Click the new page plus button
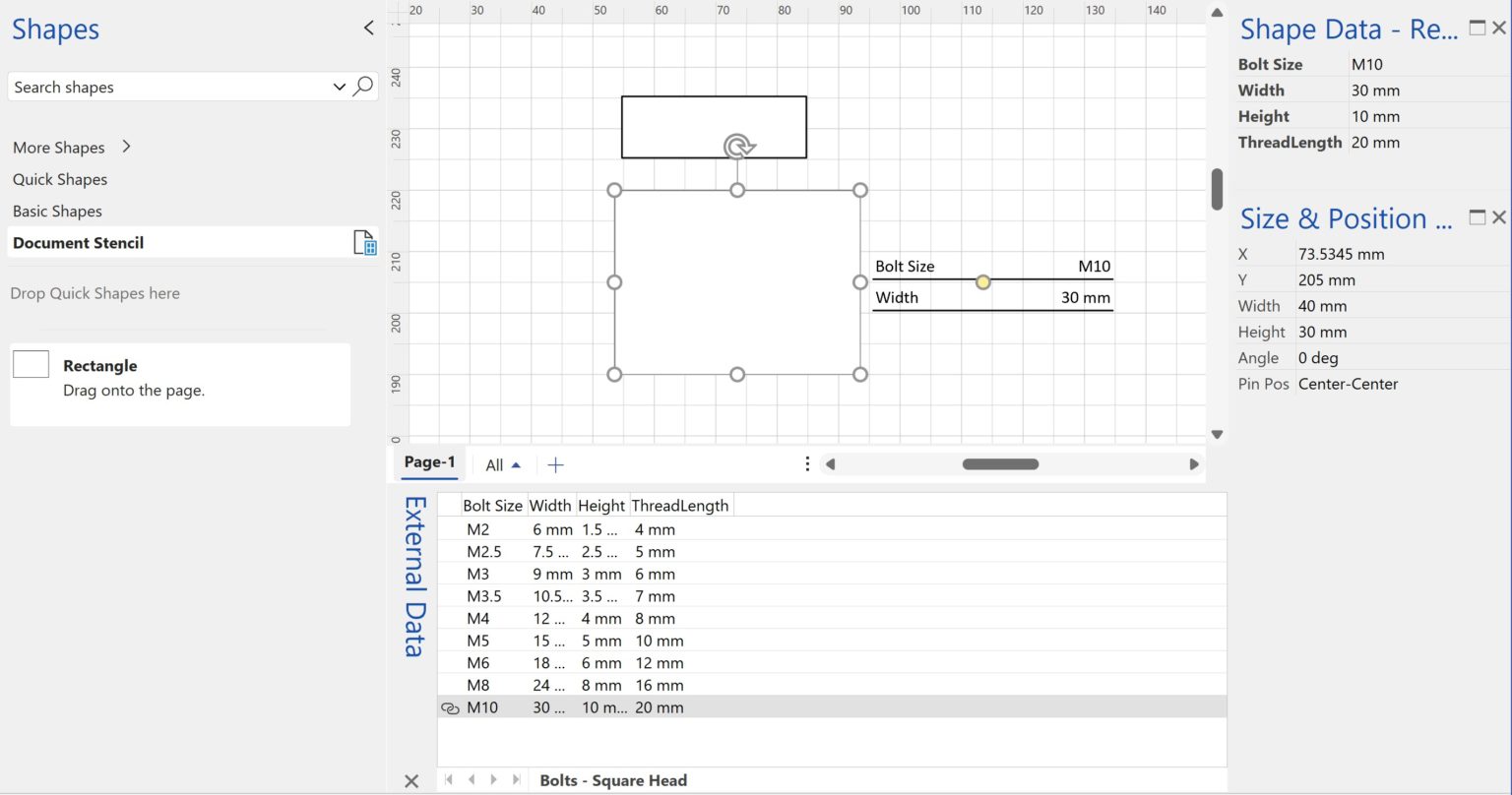 555,464
